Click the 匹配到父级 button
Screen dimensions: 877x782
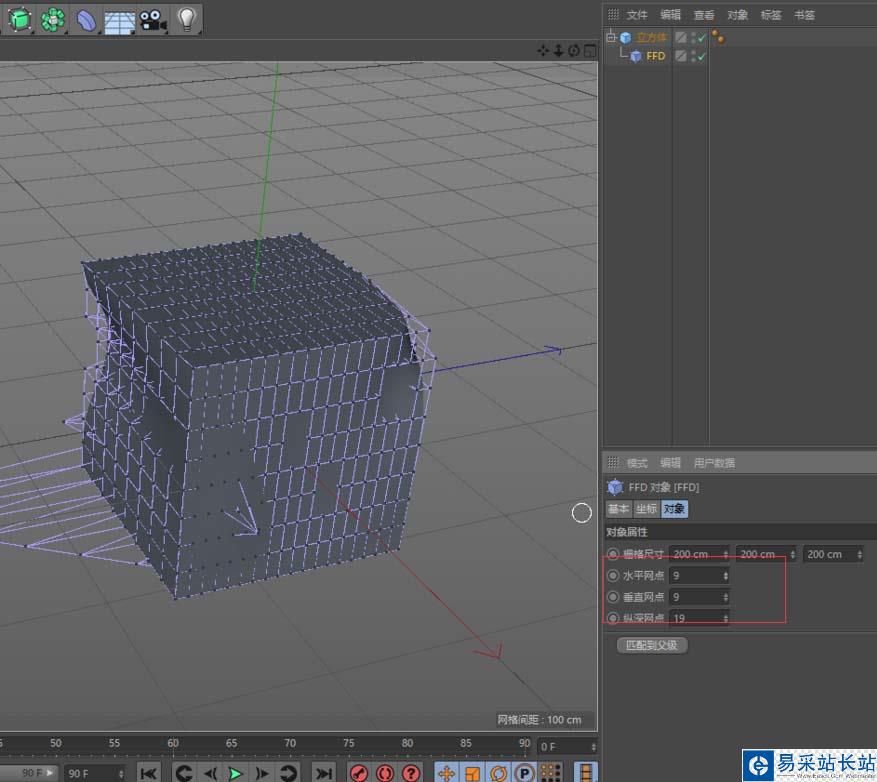point(652,645)
